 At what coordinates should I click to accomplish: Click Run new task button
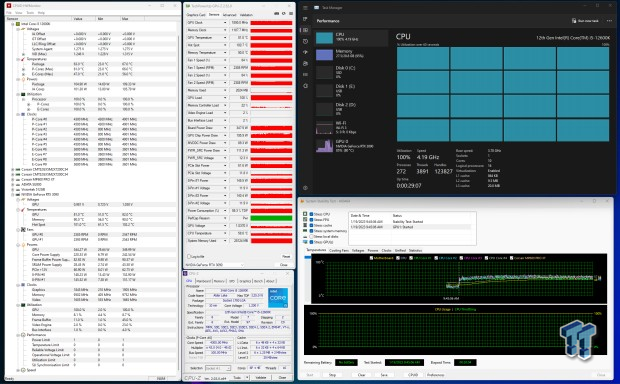[x=585, y=21]
